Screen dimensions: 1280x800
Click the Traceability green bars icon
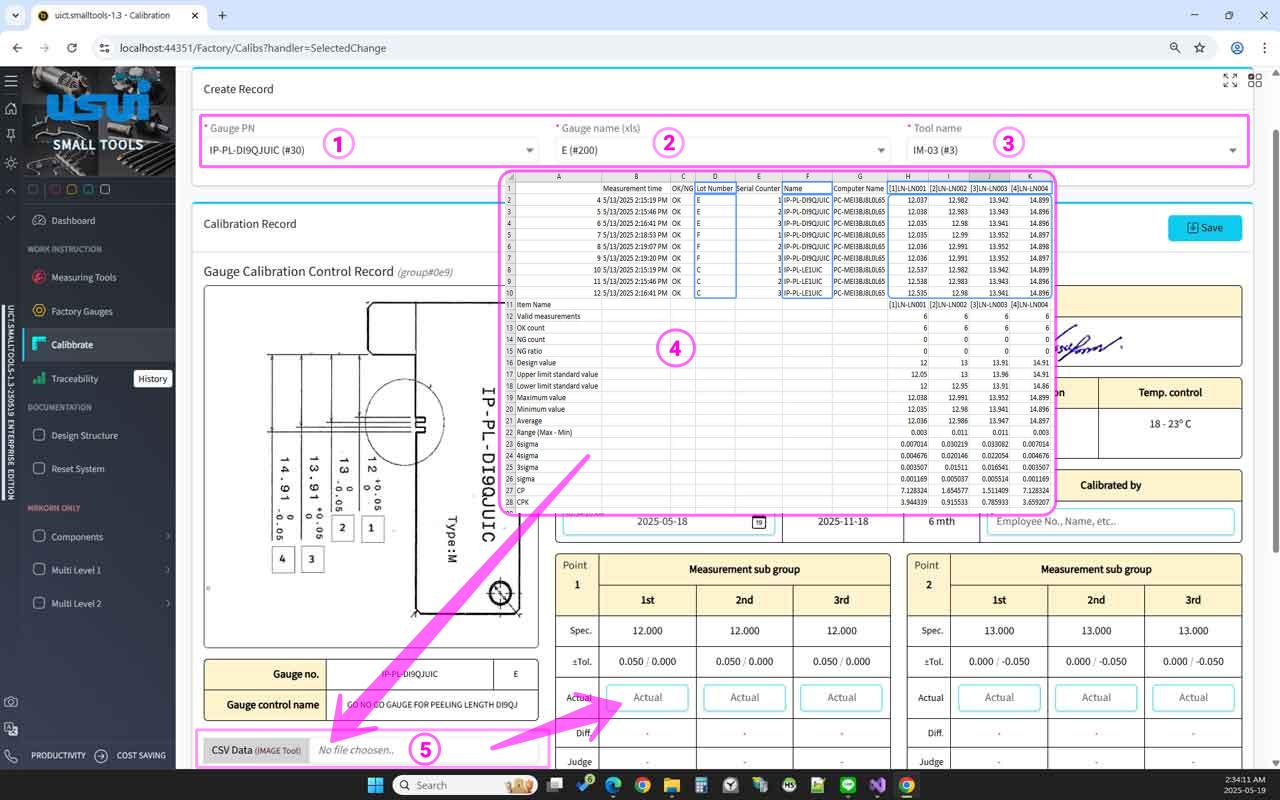[39, 379]
